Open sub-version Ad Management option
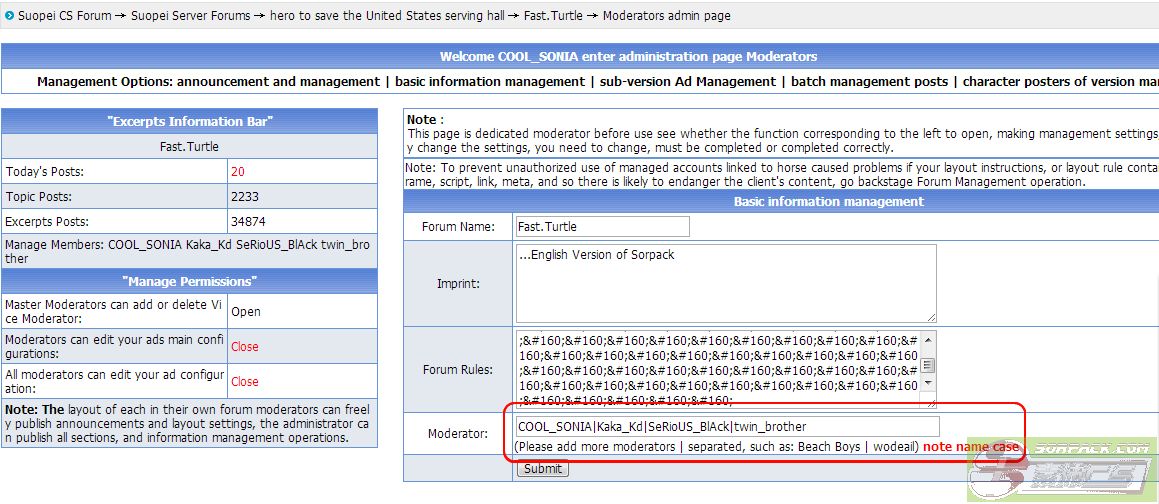This screenshot has width=1159, height=504. [x=687, y=81]
